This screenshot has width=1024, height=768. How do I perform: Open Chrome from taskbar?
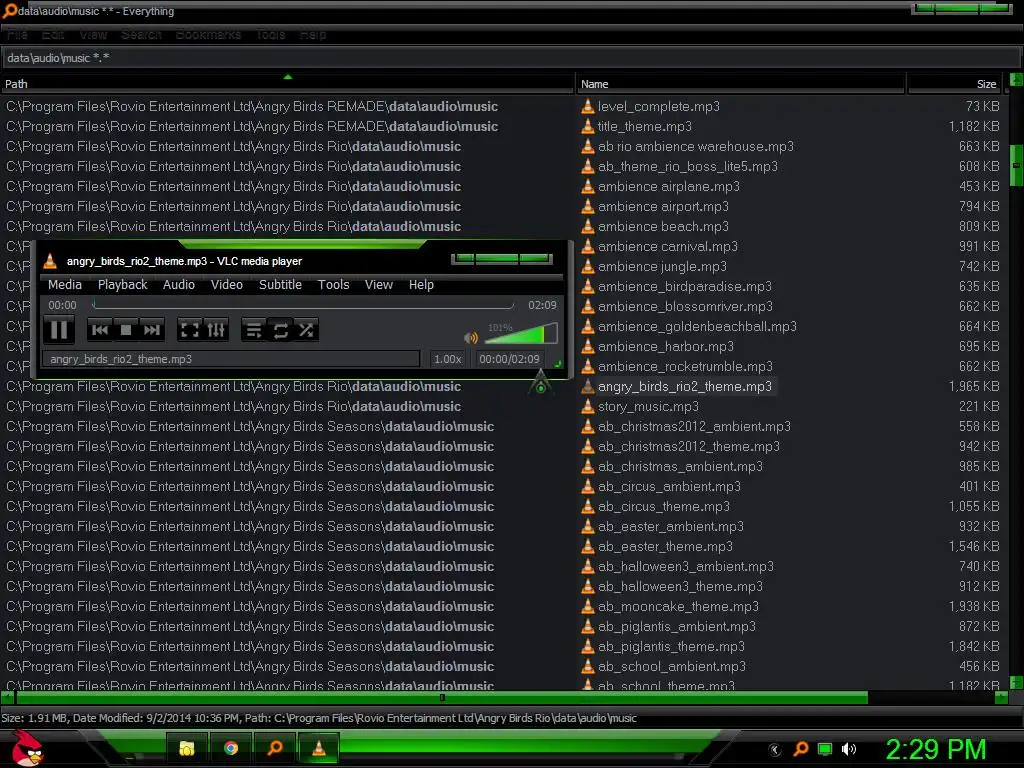[231, 748]
